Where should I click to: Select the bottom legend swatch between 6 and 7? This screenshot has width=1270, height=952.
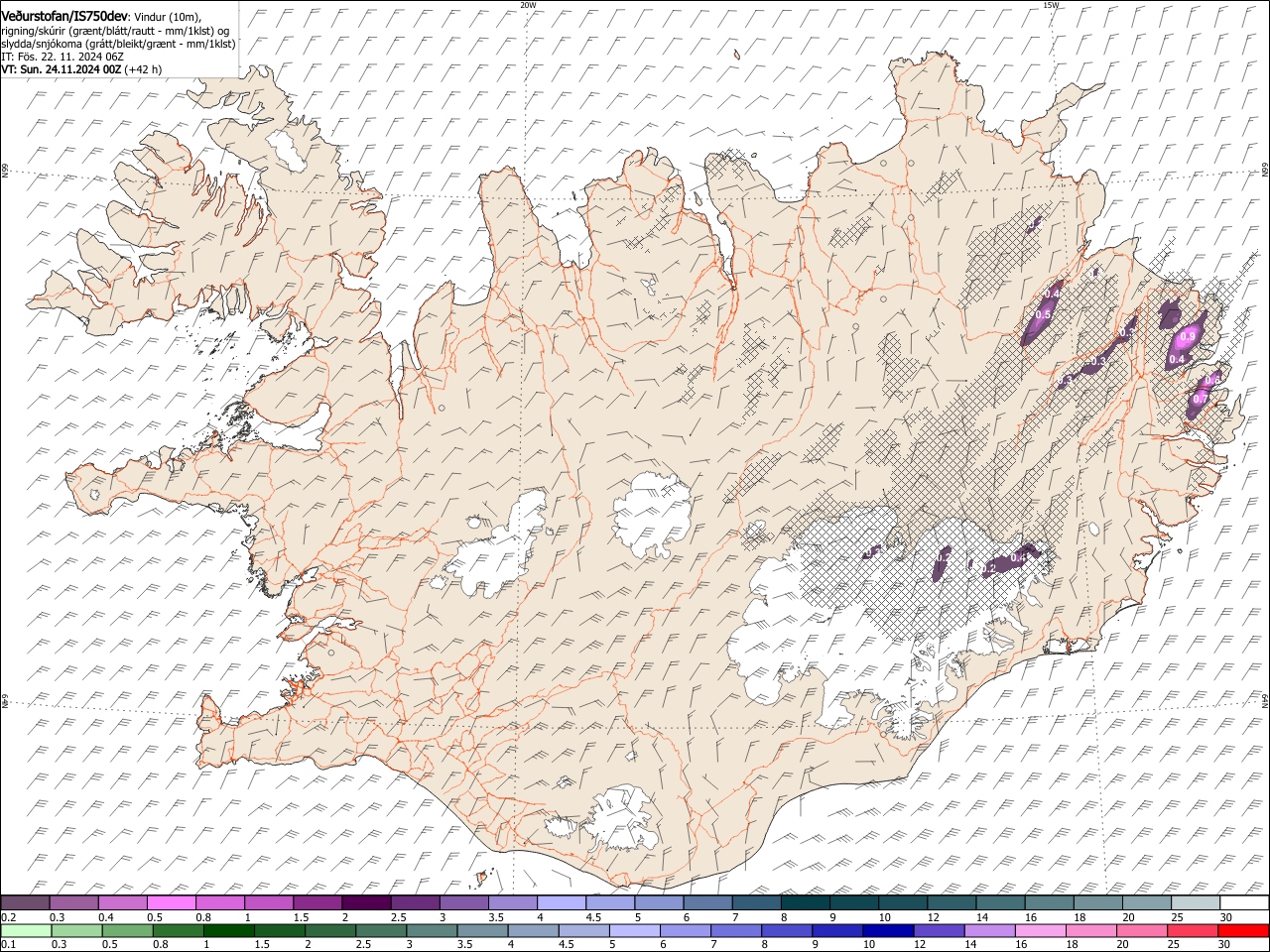(686, 930)
